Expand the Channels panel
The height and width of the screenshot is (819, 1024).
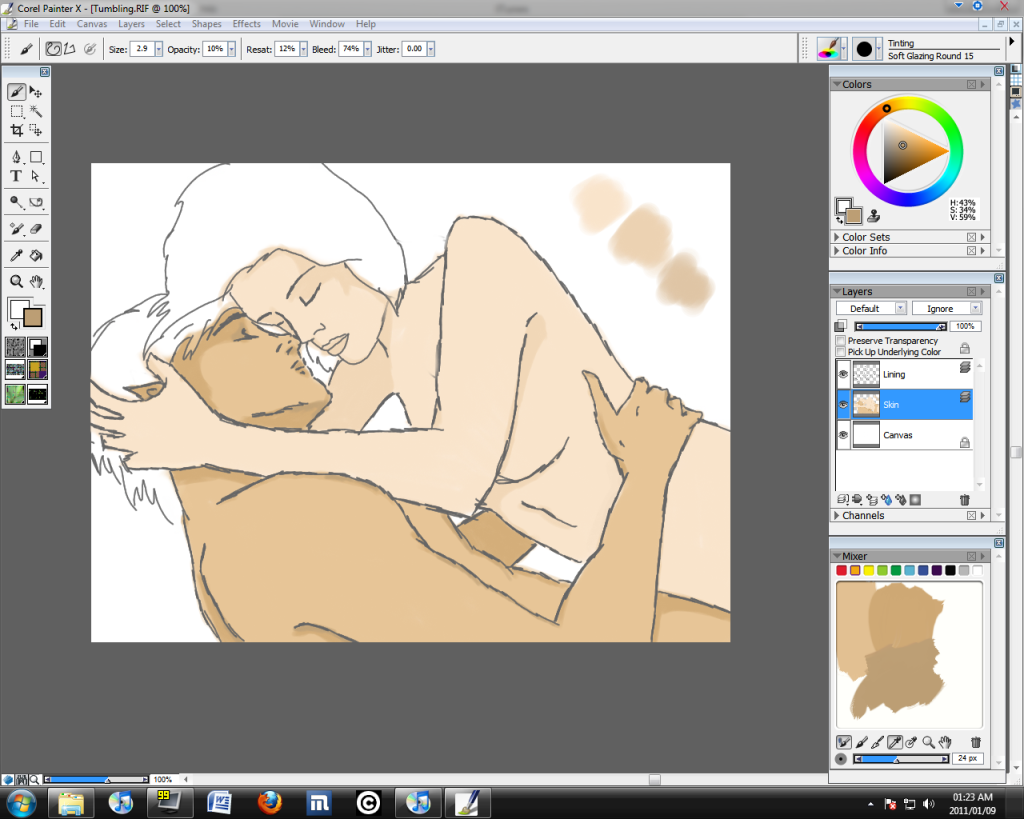(836, 516)
